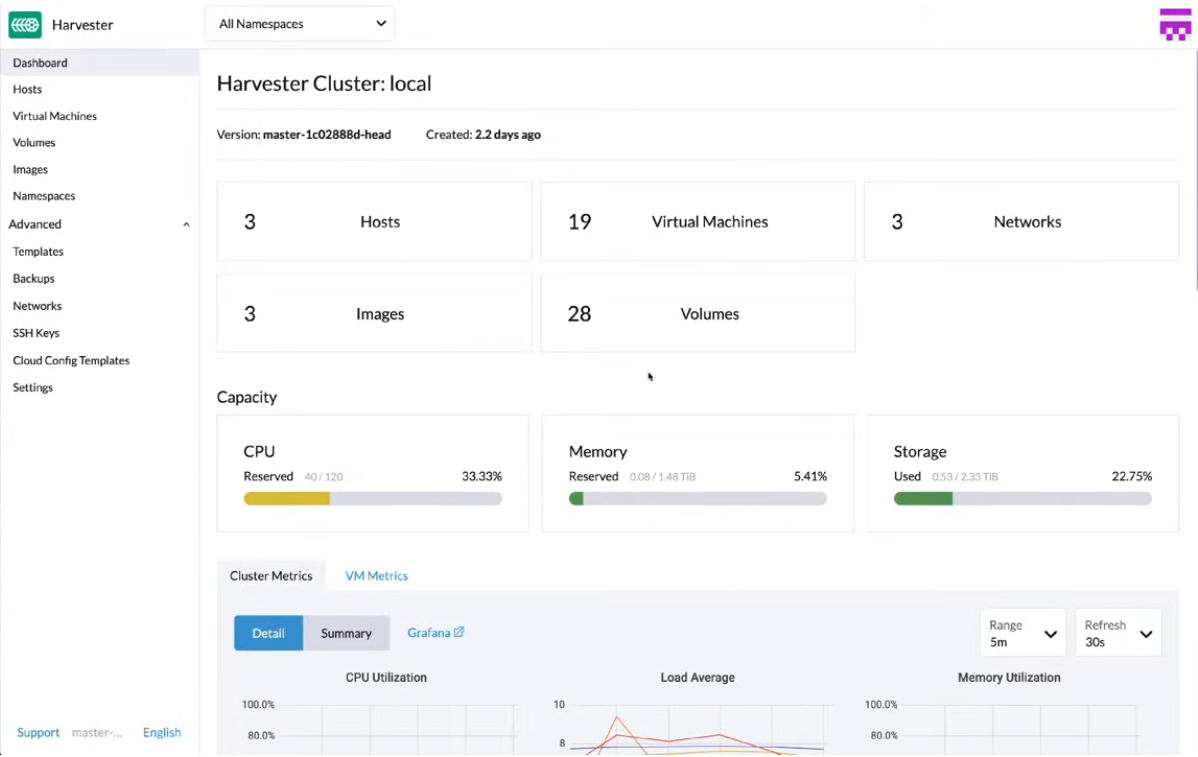The image size is (1198, 757).
Task: Click the 5.41% memory value
Action: 810,476
